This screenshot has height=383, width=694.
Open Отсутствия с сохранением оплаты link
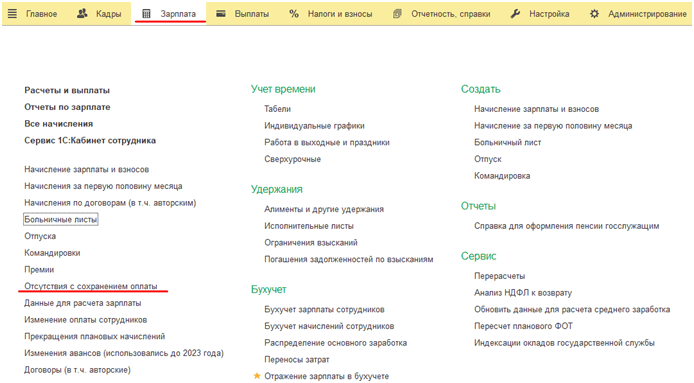pos(91,286)
